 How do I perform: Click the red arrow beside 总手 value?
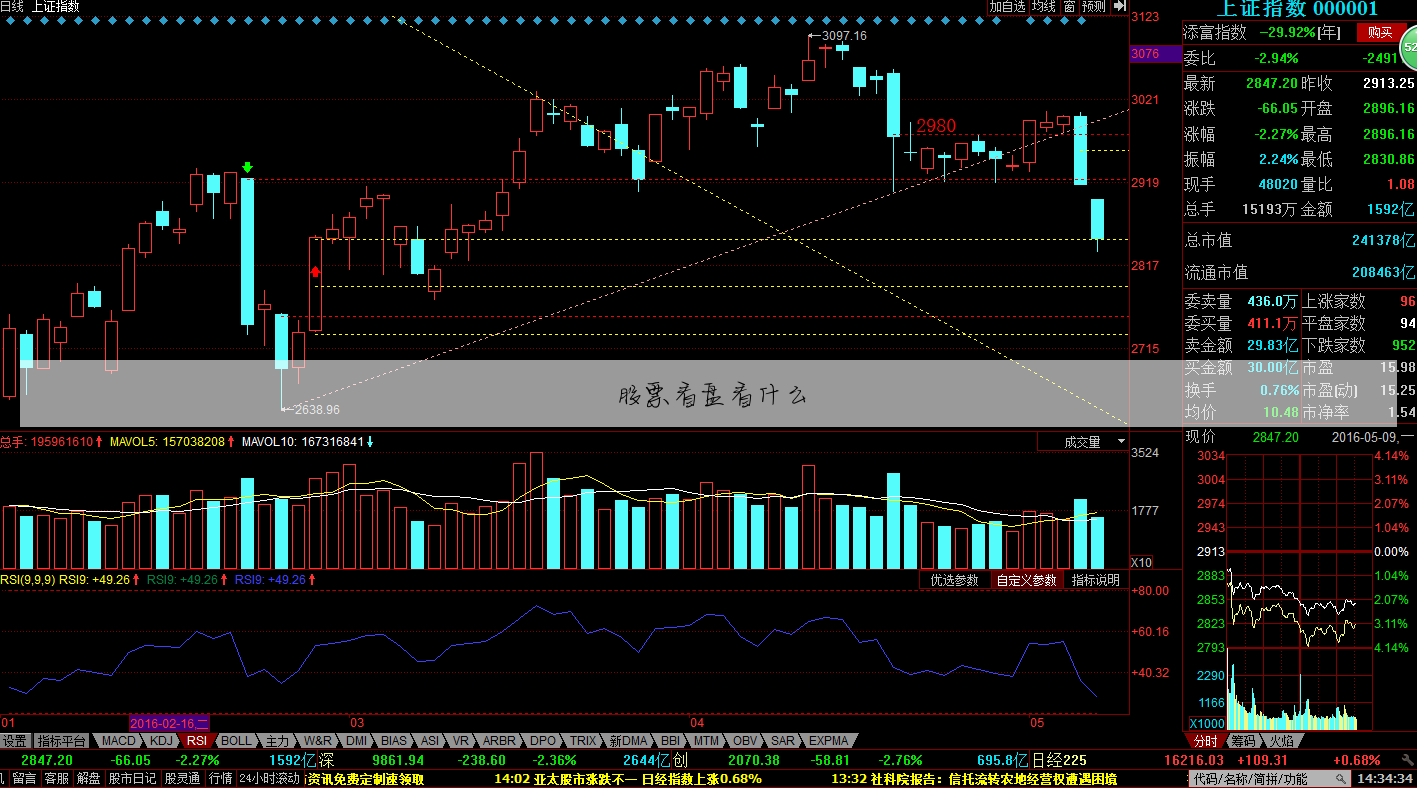[x=99, y=441]
